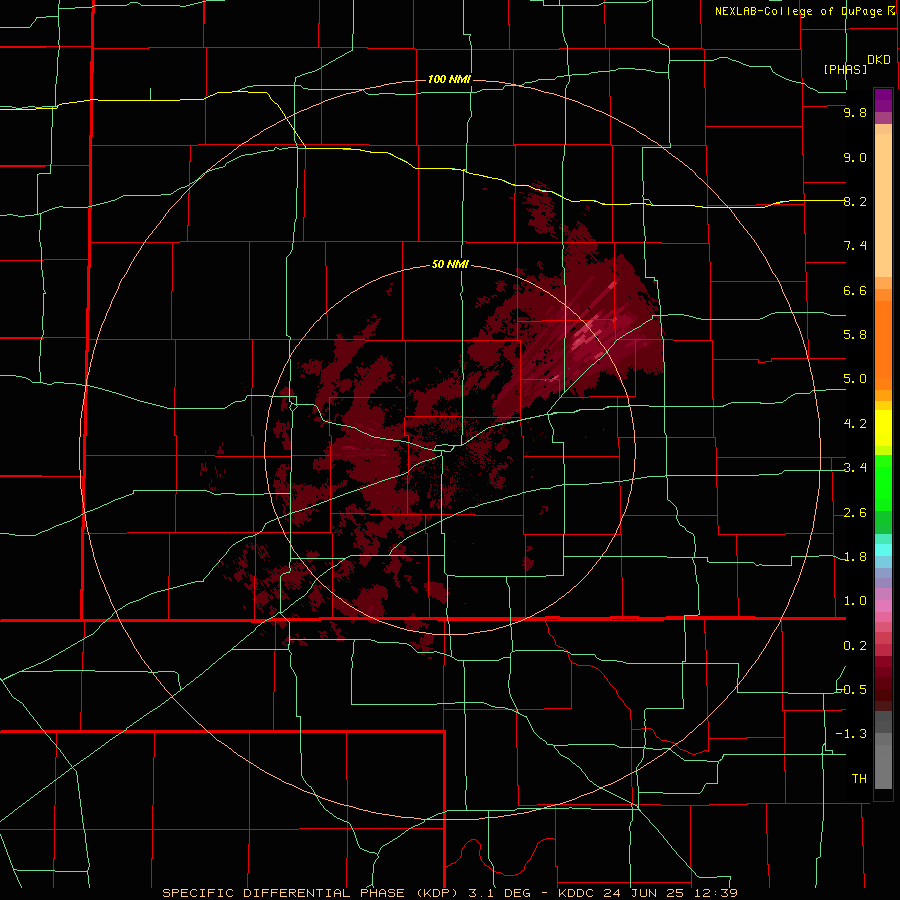
Task: Click the pink segment of the color bar
Action: (883, 606)
